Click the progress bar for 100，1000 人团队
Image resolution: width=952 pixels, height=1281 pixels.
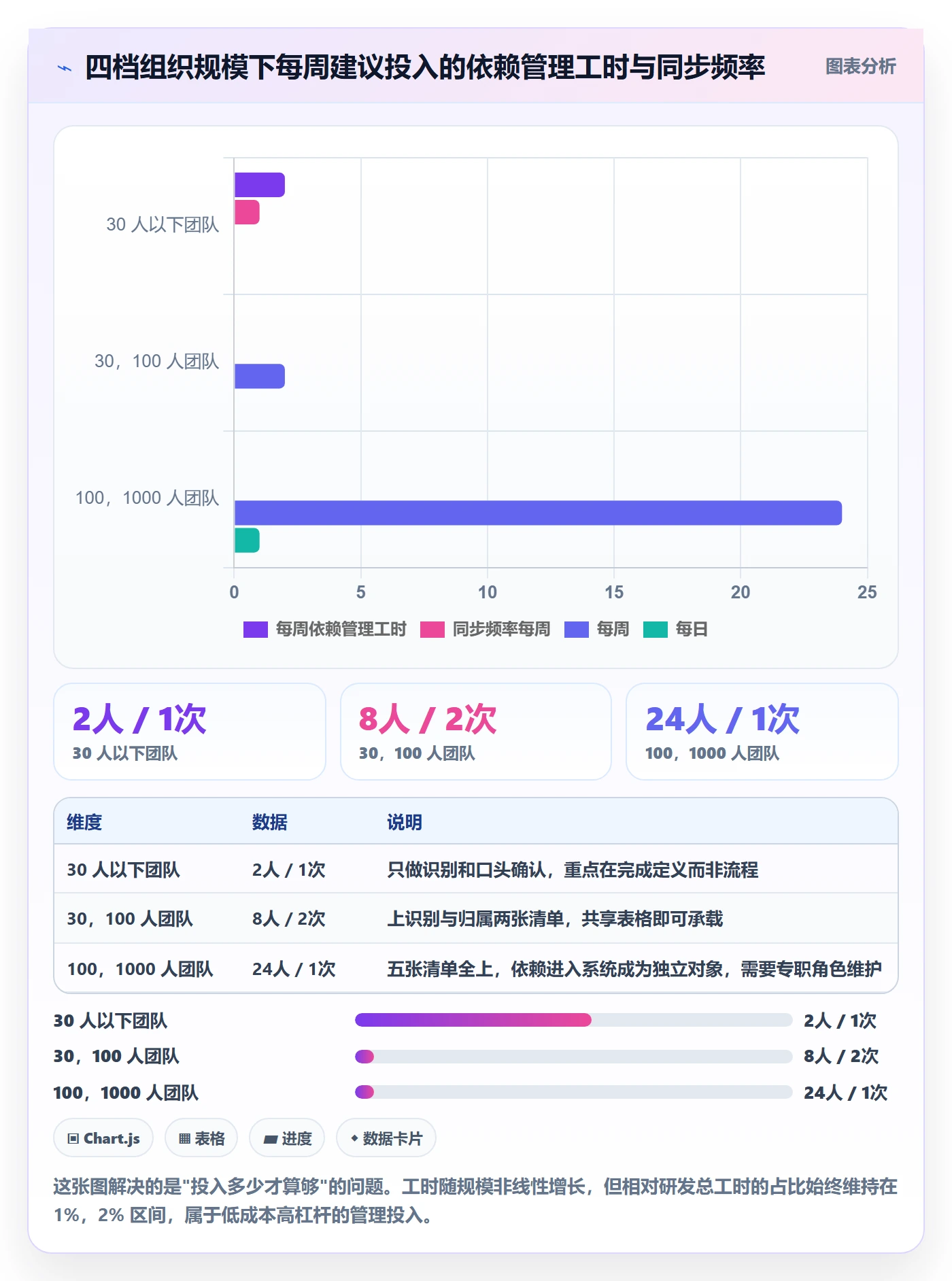574,1092
